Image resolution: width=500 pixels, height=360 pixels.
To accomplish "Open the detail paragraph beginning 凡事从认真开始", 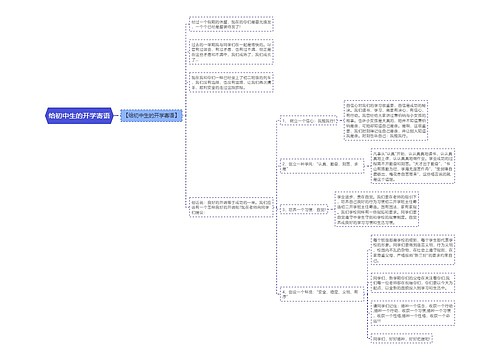I will point(413,166).
